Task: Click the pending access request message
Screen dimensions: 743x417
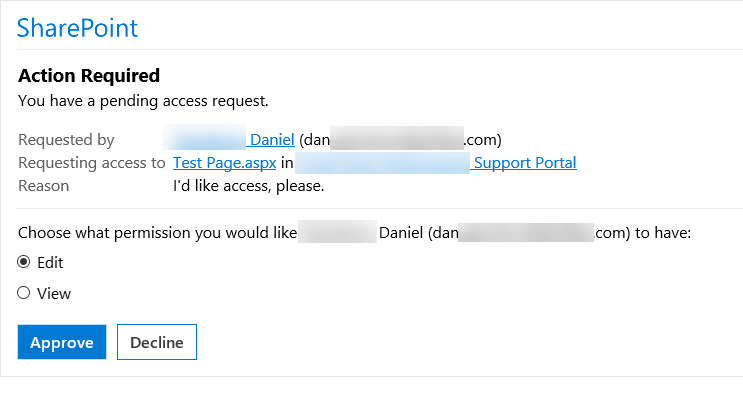Action: pos(143,100)
